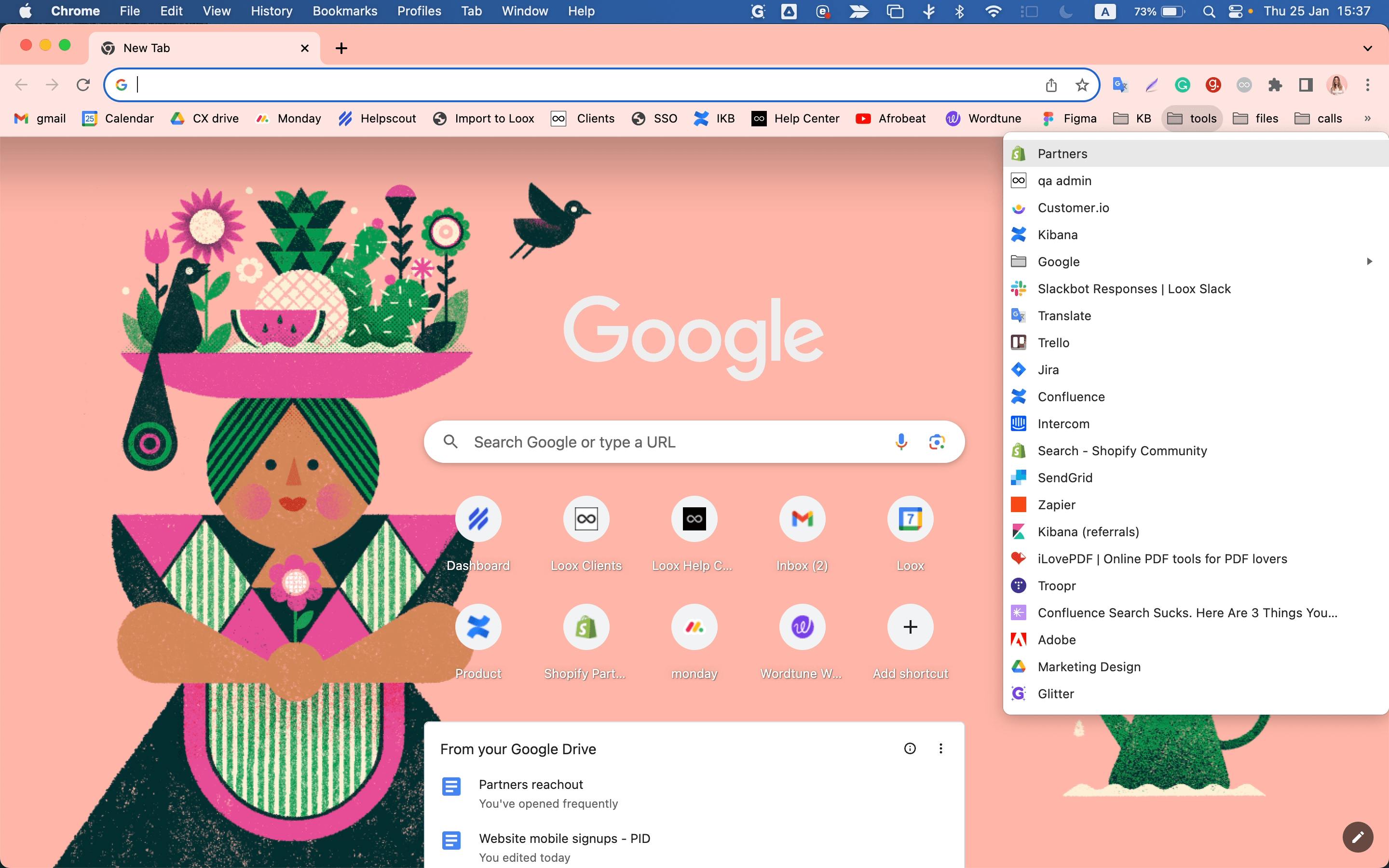Open a new tab with the plus button
The height and width of the screenshot is (868, 1389).
coord(341,48)
